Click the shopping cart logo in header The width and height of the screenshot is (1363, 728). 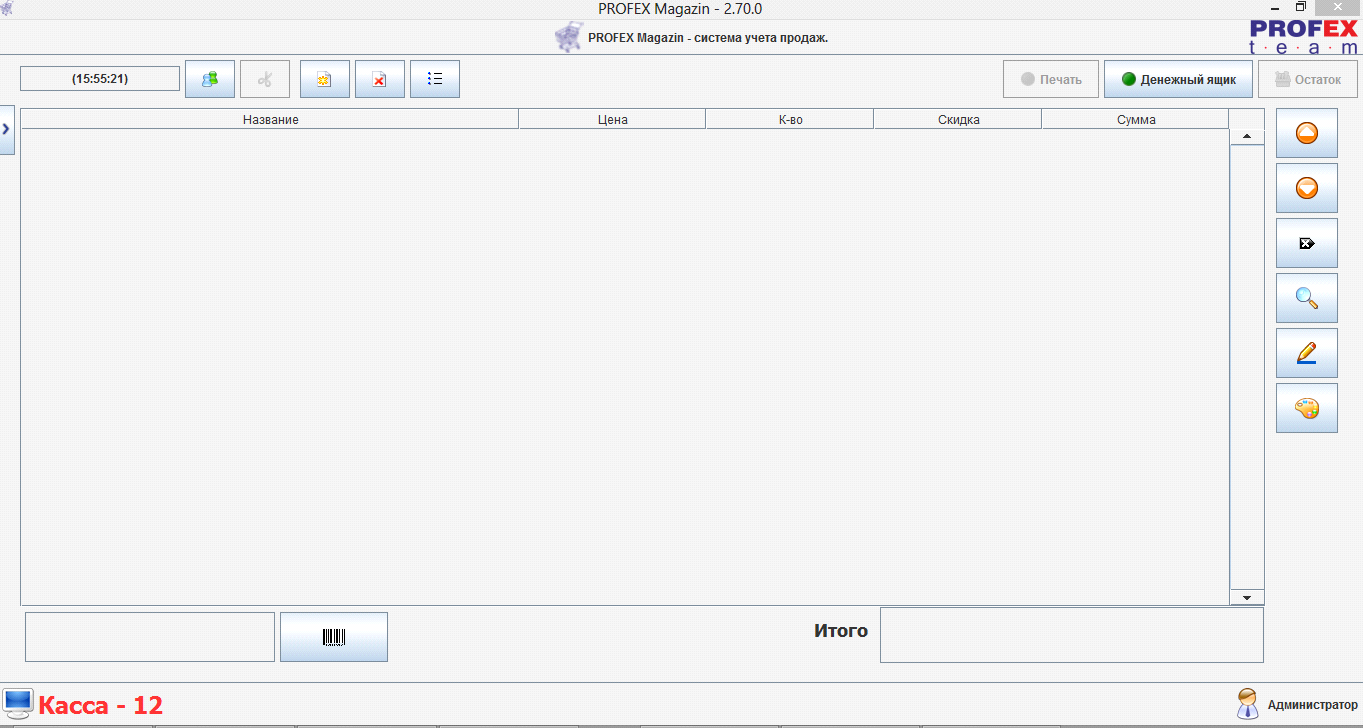pyautogui.click(x=568, y=38)
